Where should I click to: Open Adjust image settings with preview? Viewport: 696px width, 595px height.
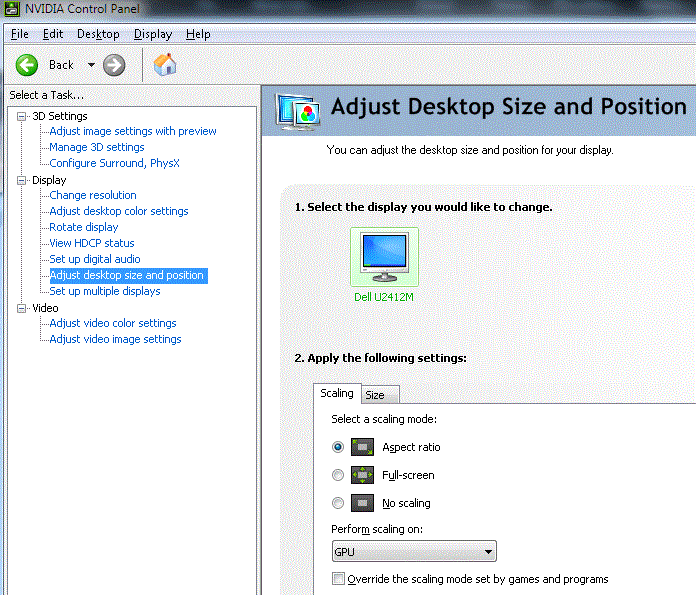click(133, 131)
